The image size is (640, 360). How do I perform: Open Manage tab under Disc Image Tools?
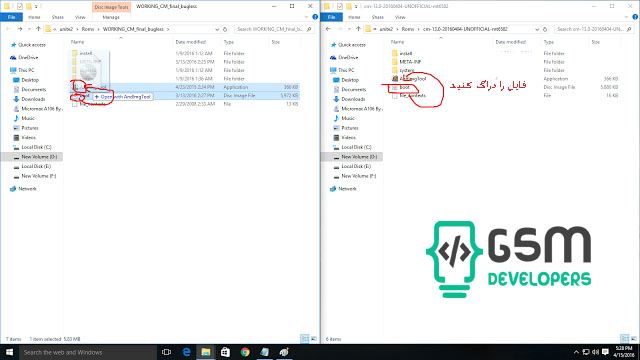111,17
